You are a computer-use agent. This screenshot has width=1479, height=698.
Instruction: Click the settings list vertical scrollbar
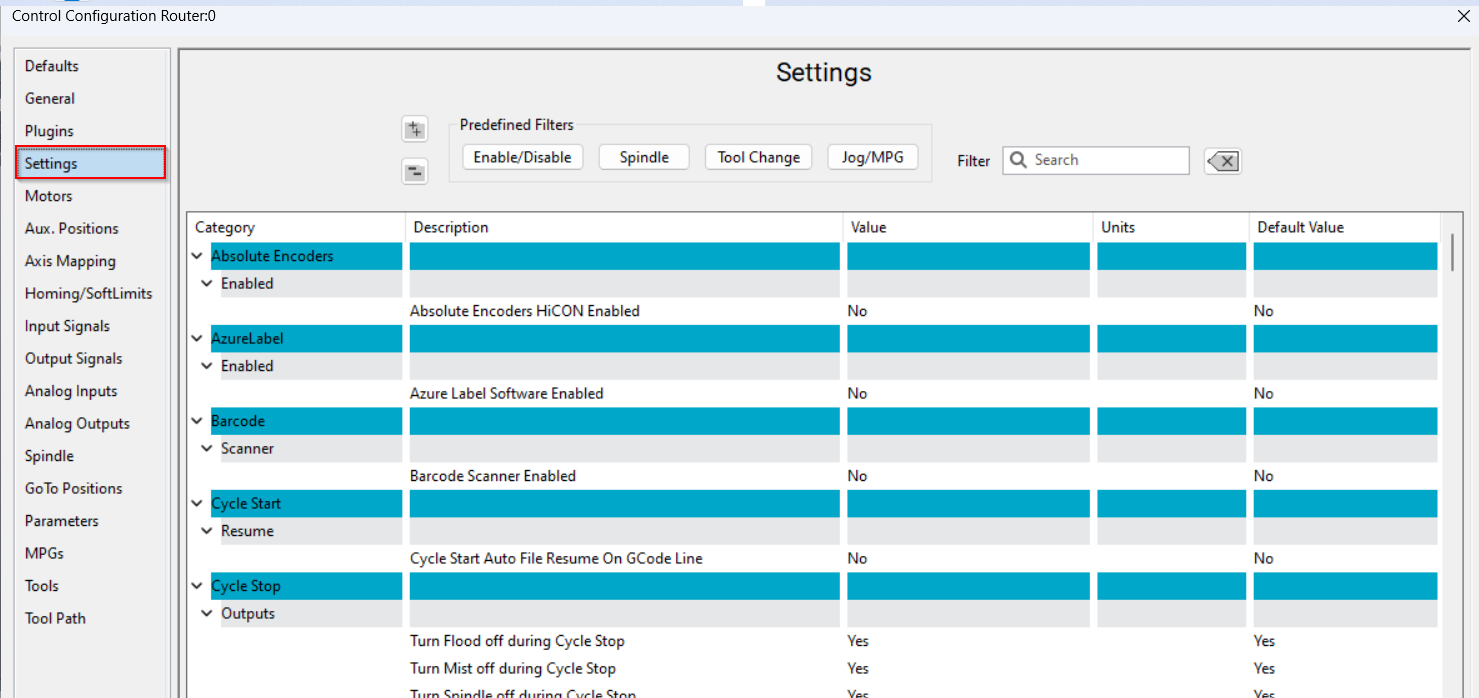[1453, 252]
